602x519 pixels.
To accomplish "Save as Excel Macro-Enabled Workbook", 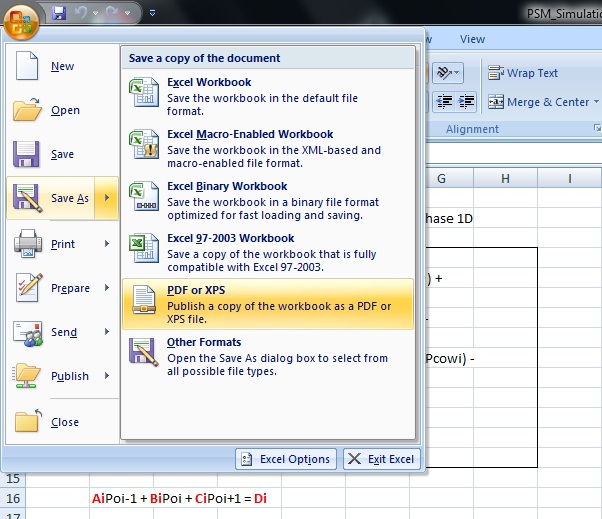I will 268,148.
